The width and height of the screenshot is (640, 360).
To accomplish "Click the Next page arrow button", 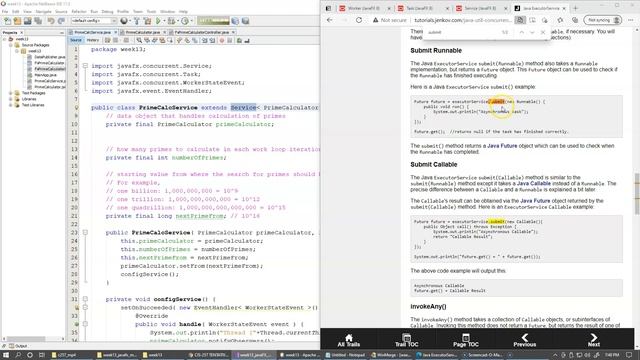I will tap(594, 340).
